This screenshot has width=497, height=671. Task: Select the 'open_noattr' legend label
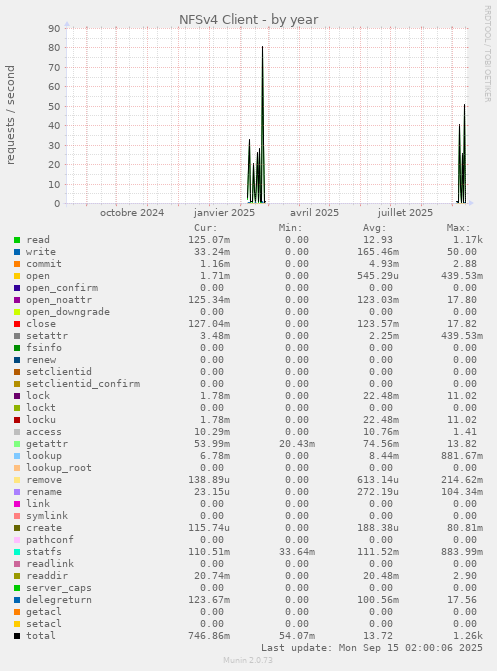click(x=59, y=300)
